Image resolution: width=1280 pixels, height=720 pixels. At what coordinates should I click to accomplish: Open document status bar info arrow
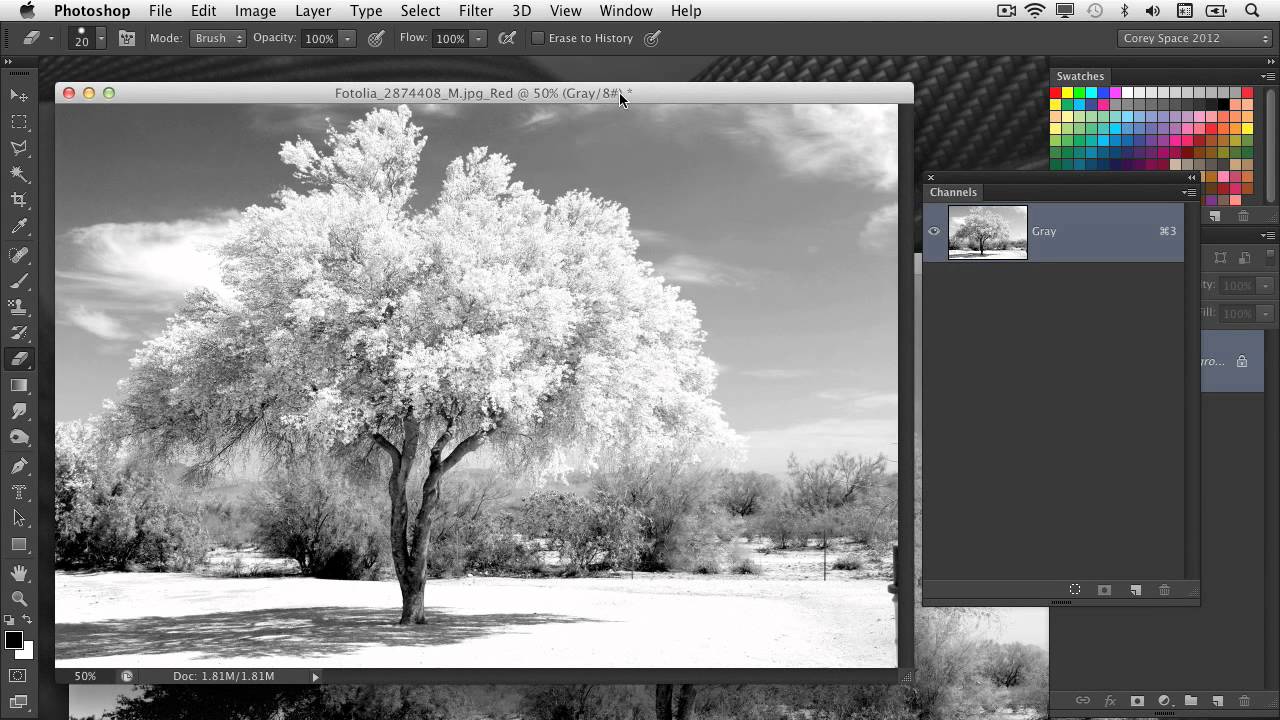click(x=315, y=677)
